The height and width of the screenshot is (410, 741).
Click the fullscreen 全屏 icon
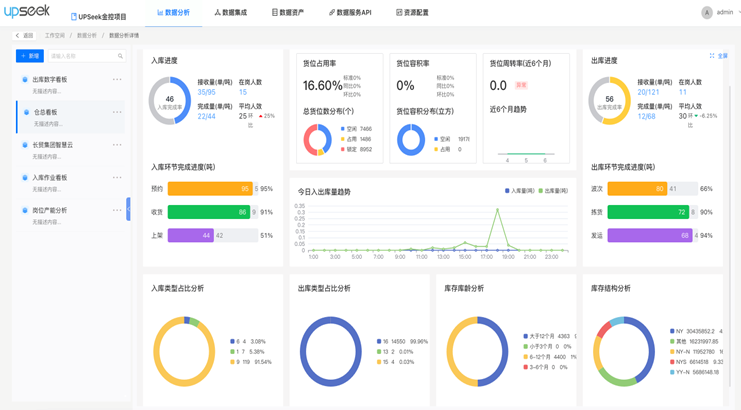712,56
